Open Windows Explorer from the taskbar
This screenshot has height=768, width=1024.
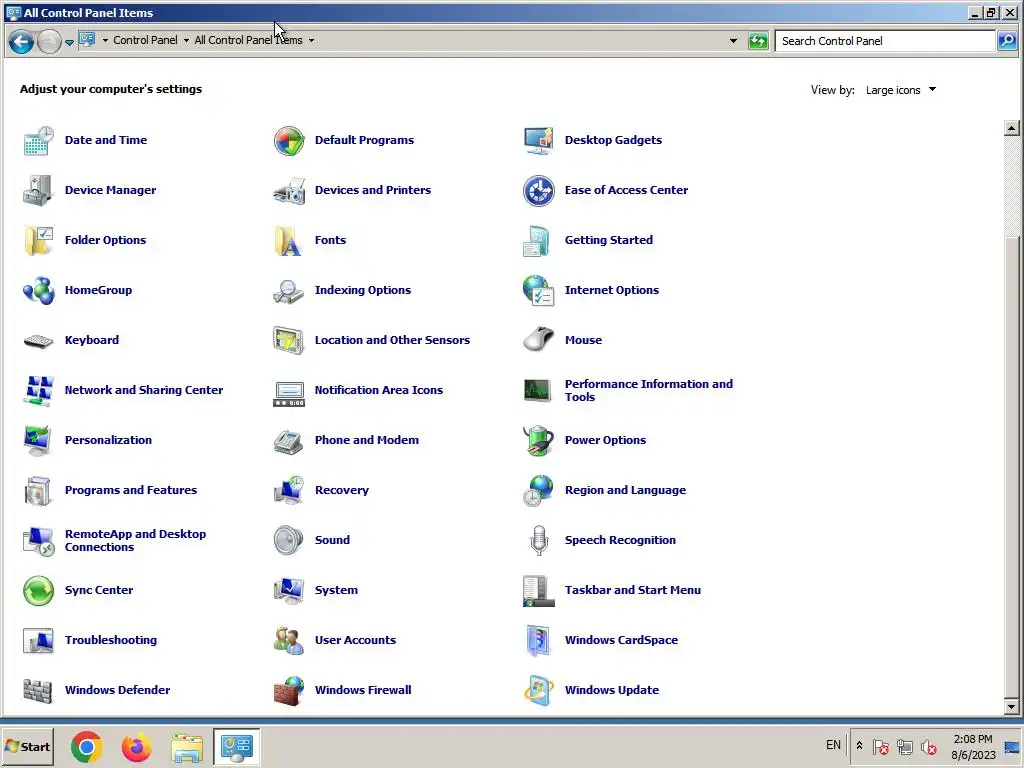(187, 747)
